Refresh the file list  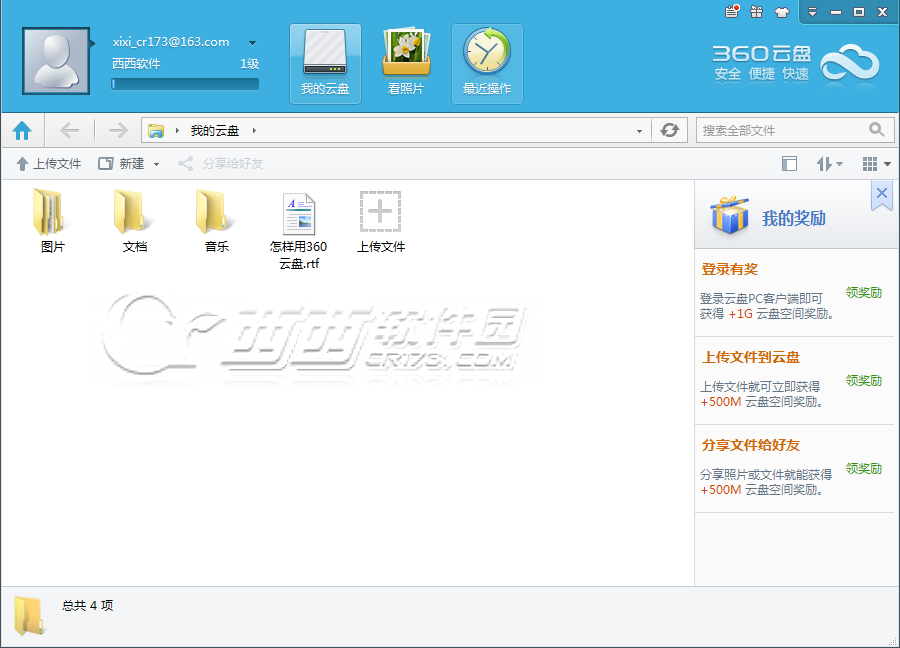tap(669, 130)
